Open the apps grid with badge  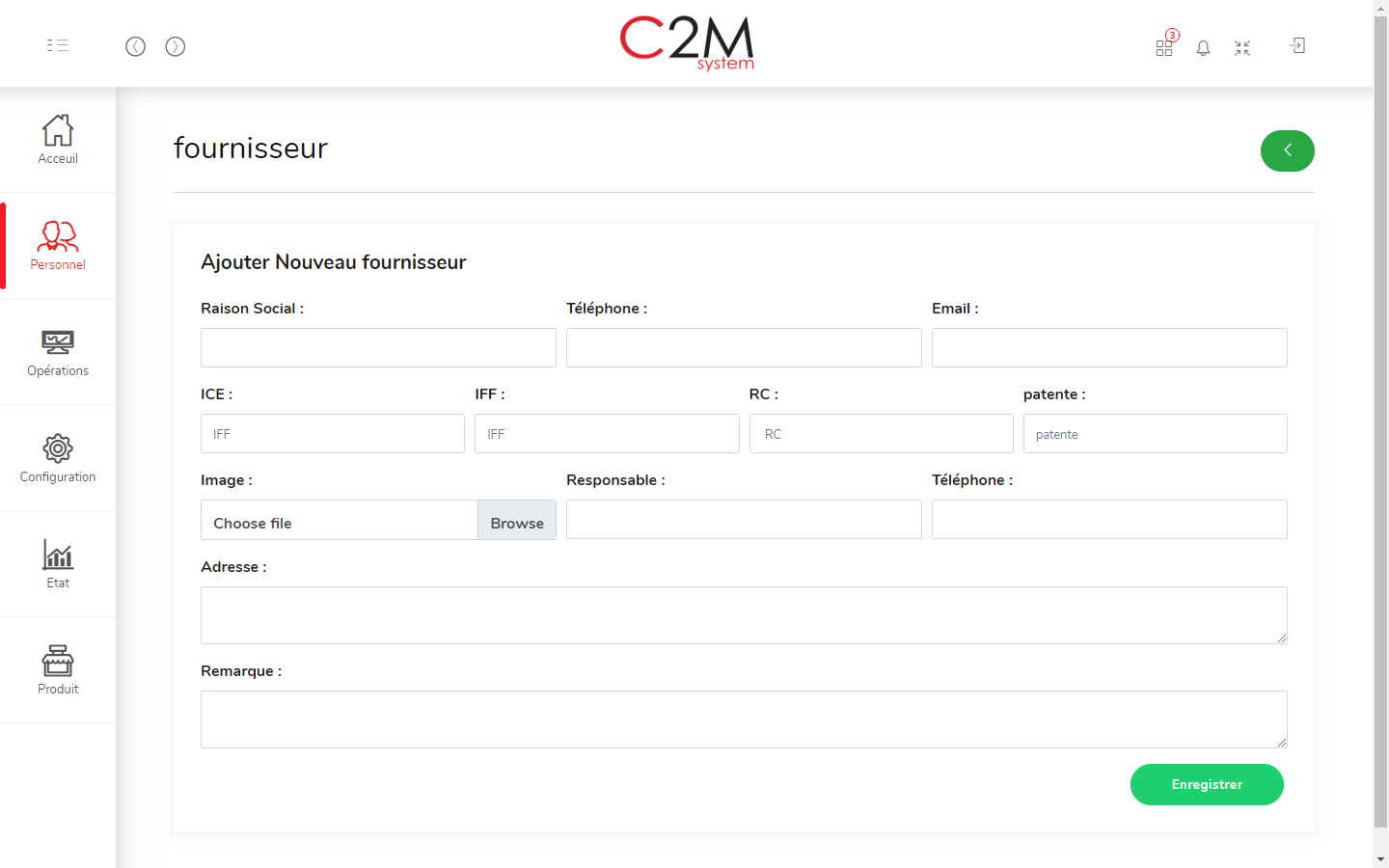point(1164,47)
